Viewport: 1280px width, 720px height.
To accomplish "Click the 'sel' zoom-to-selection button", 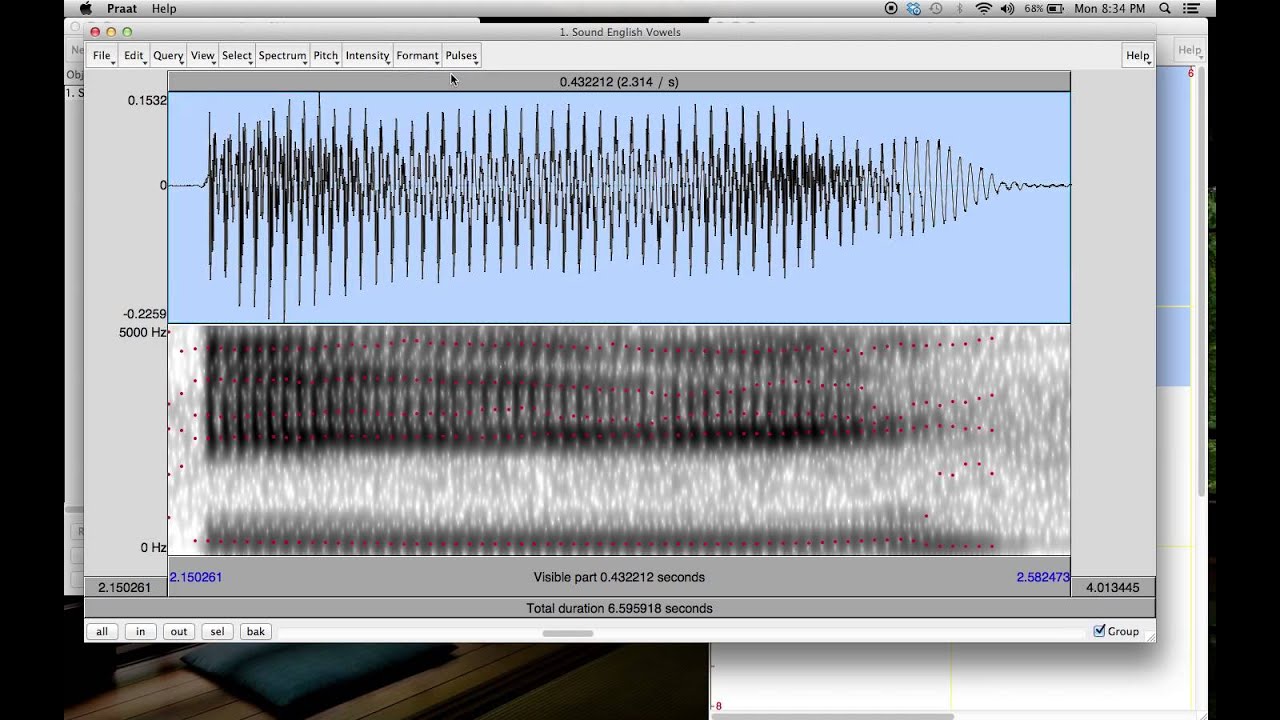I will point(217,631).
